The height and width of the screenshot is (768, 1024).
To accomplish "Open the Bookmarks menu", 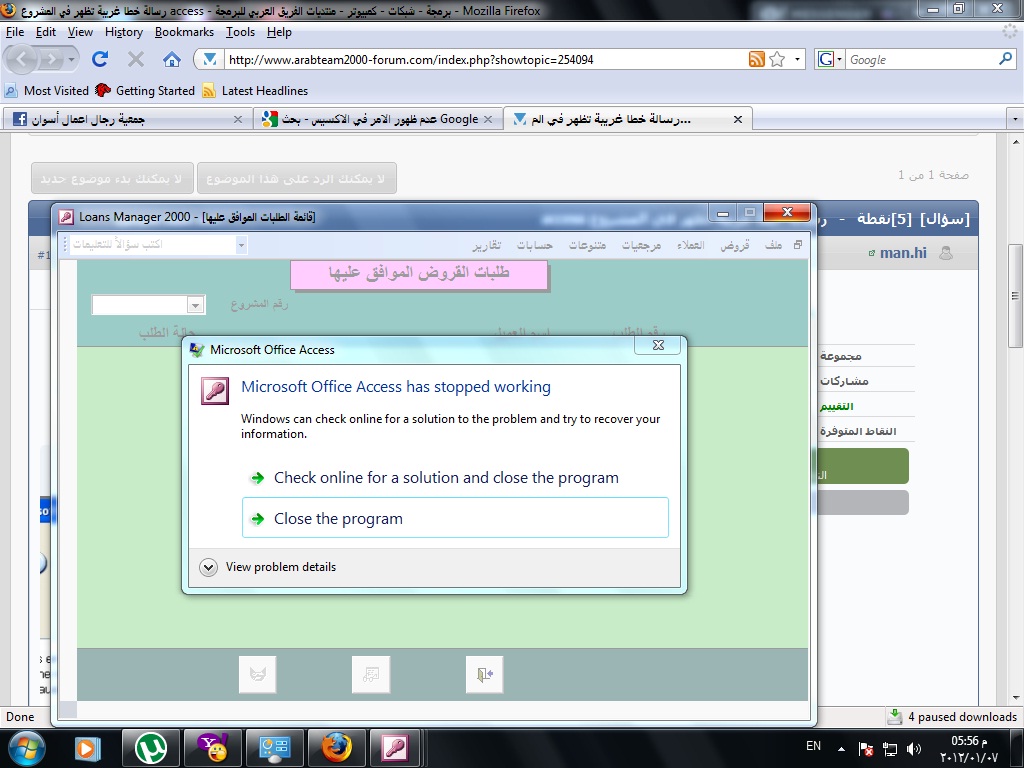I will [x=184, y=32].
